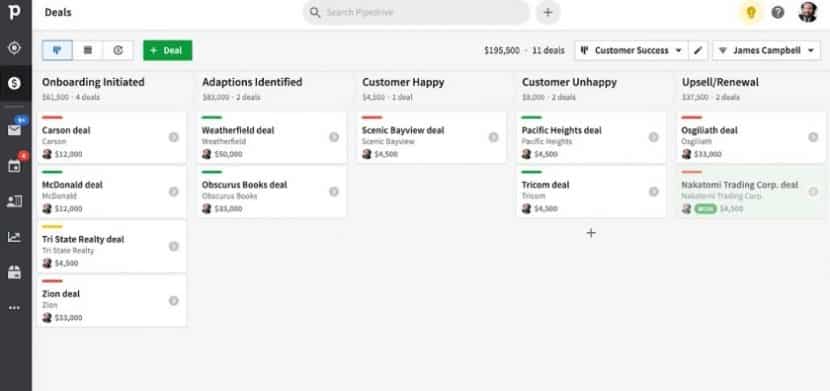Add a deal with plus under Customer Unhappy
This screenshot has height=391, width=830.
click(591, 233)
